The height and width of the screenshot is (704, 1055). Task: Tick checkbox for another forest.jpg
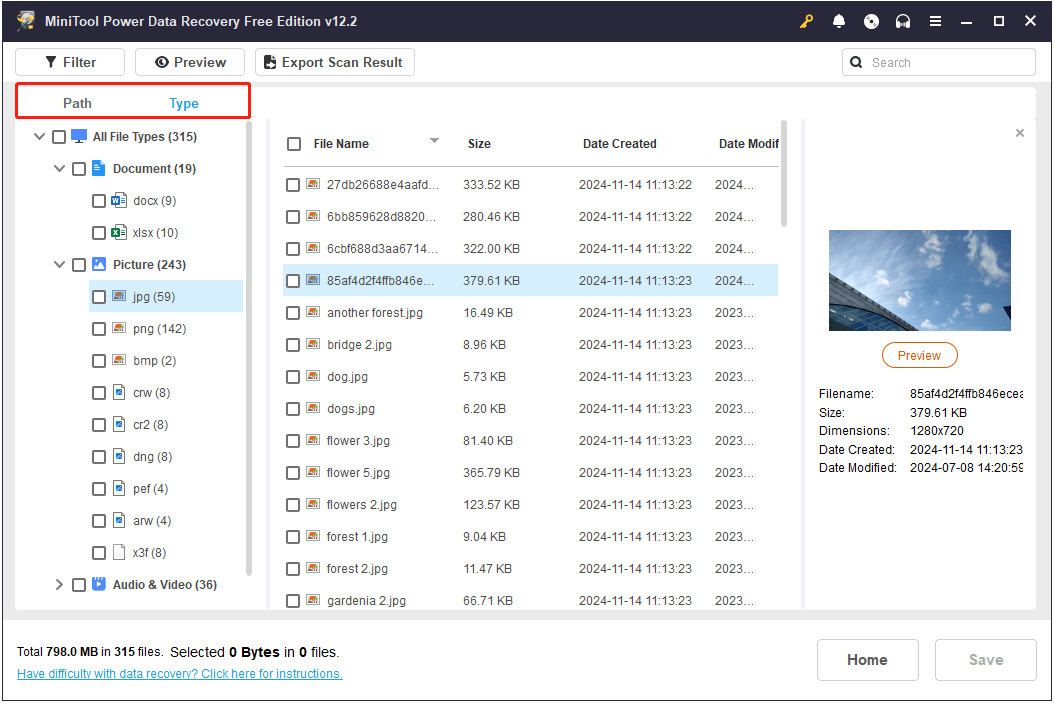pos(293,313)
